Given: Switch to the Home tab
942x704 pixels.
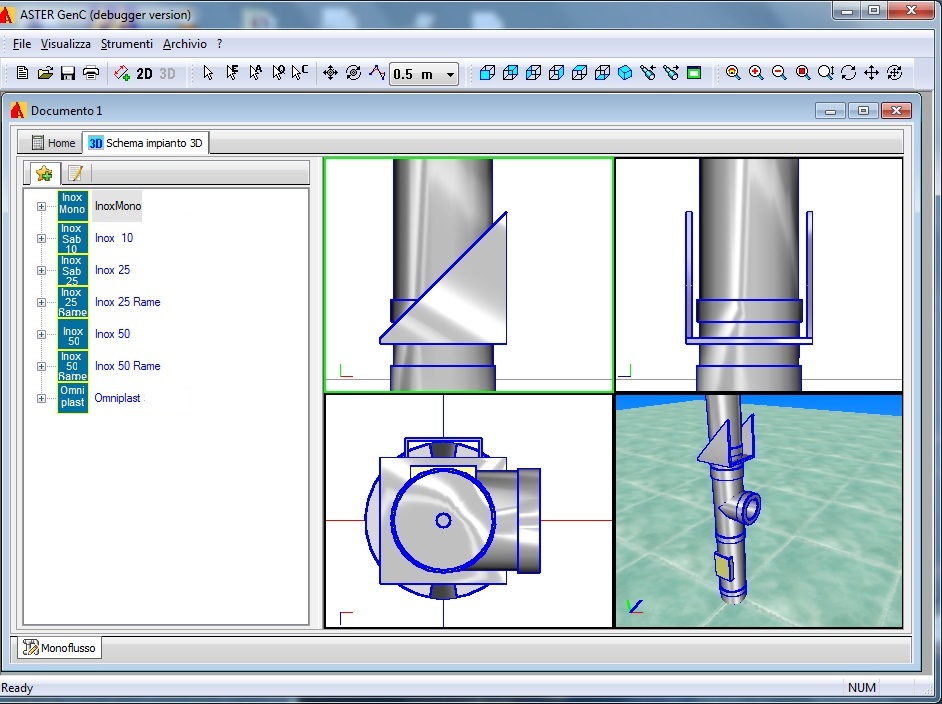Looking at the screenshot, I should coord(53,143).
